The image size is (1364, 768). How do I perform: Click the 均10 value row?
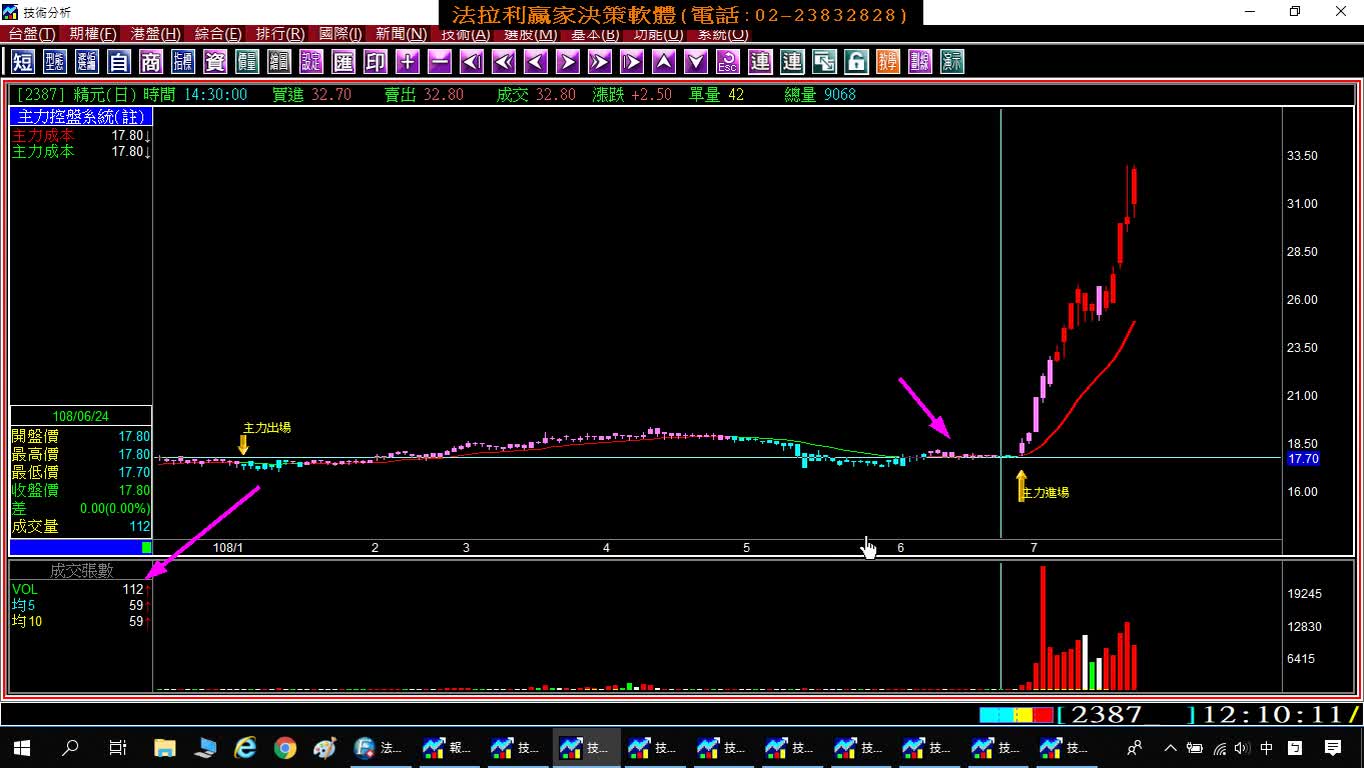[x=80, y=622]
